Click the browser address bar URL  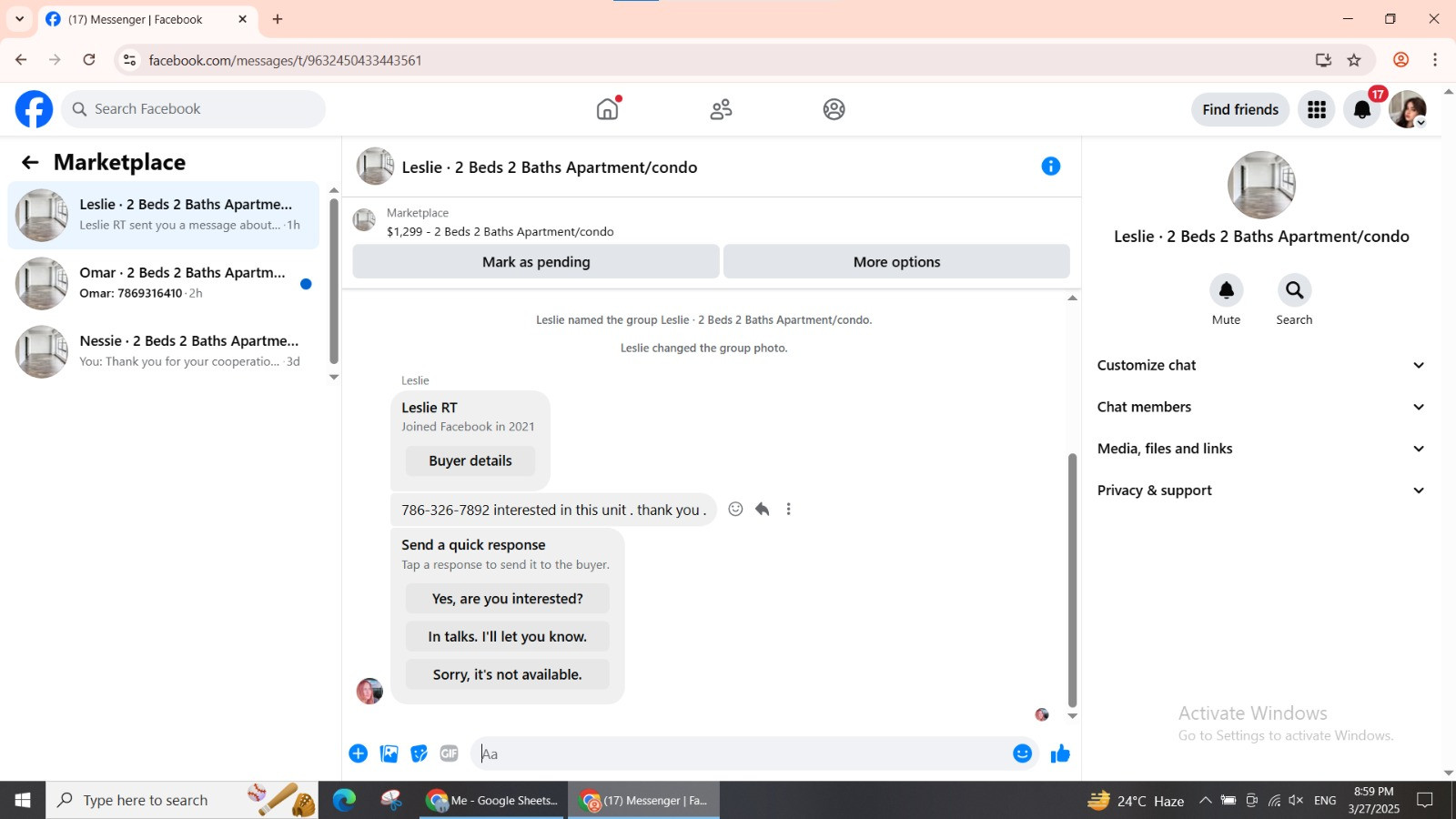(x=285, y=60)
